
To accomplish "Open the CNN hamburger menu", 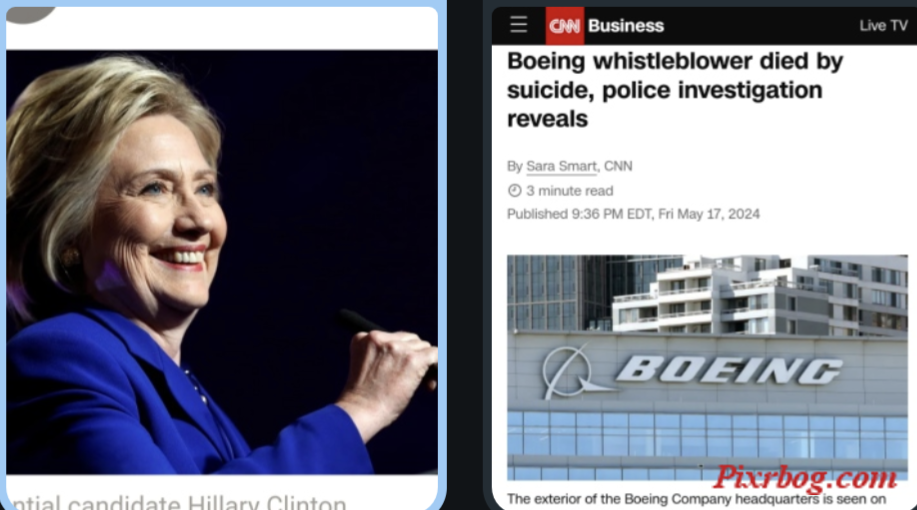I will [x=518, y=25].
